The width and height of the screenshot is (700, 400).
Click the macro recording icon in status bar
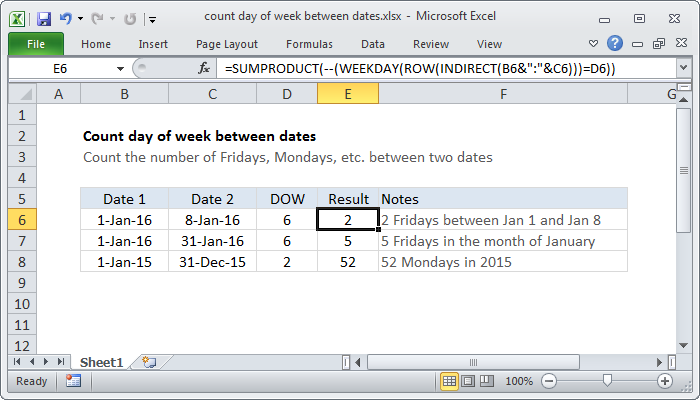(x=73, y=381)
